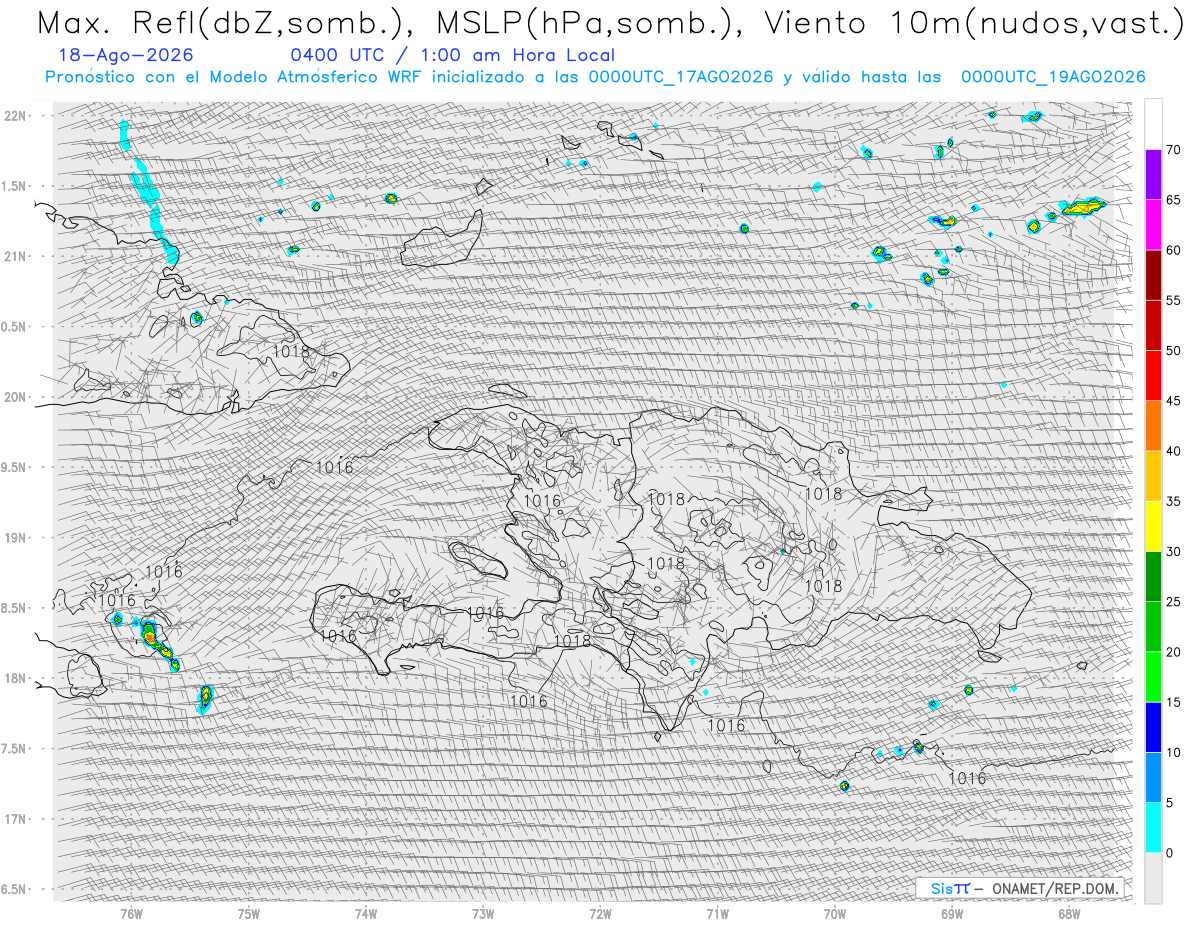Click the "70W" longitude label
Viewport: 1200px width, 927px height.
[x=835, y=914]
